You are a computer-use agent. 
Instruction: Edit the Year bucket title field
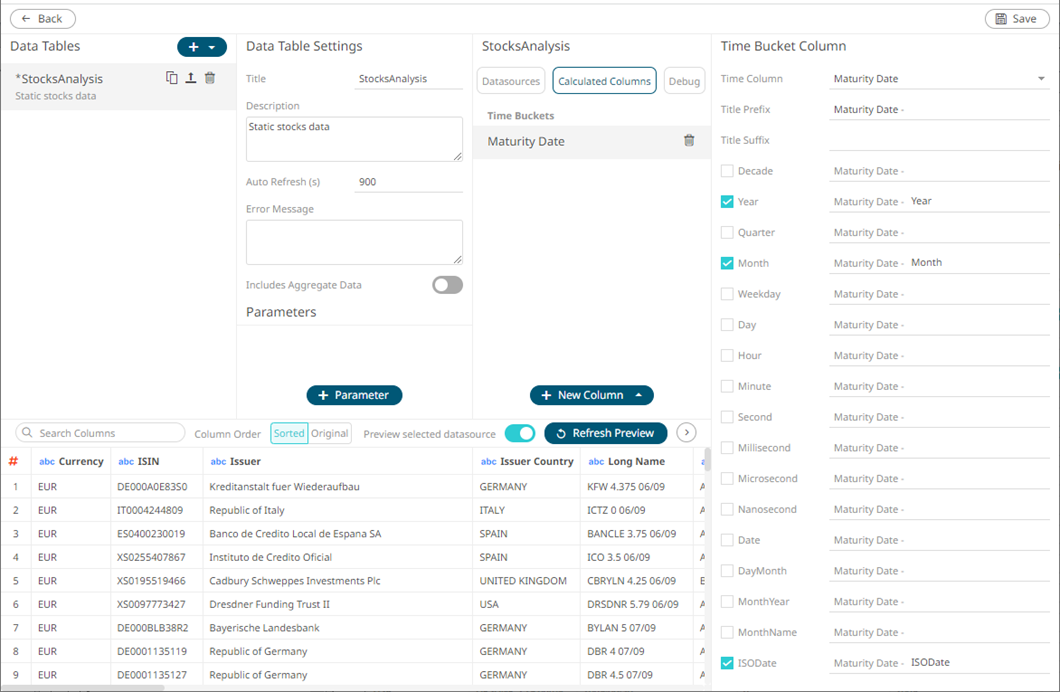click(940, 201)
